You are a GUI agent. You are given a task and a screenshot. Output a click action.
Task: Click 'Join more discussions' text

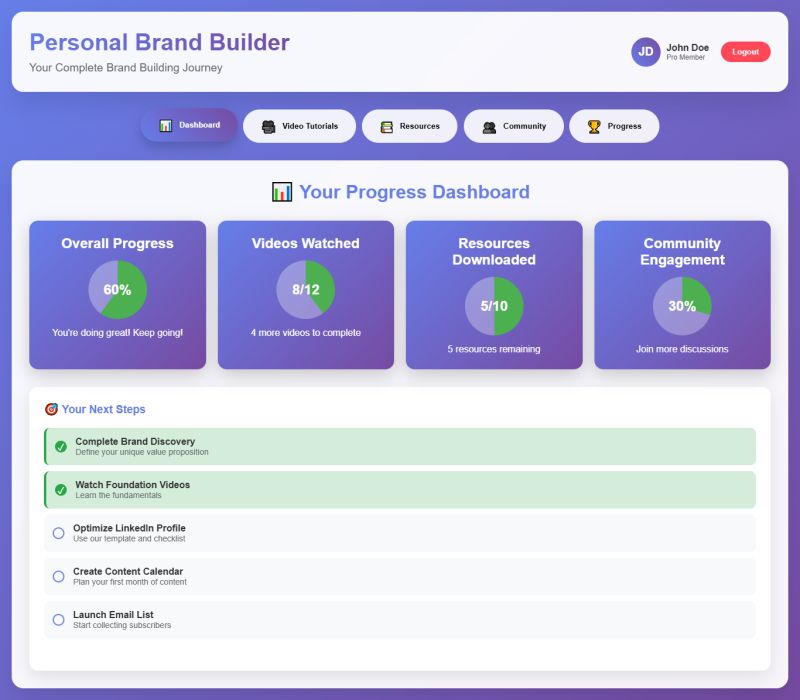(682, 349)
